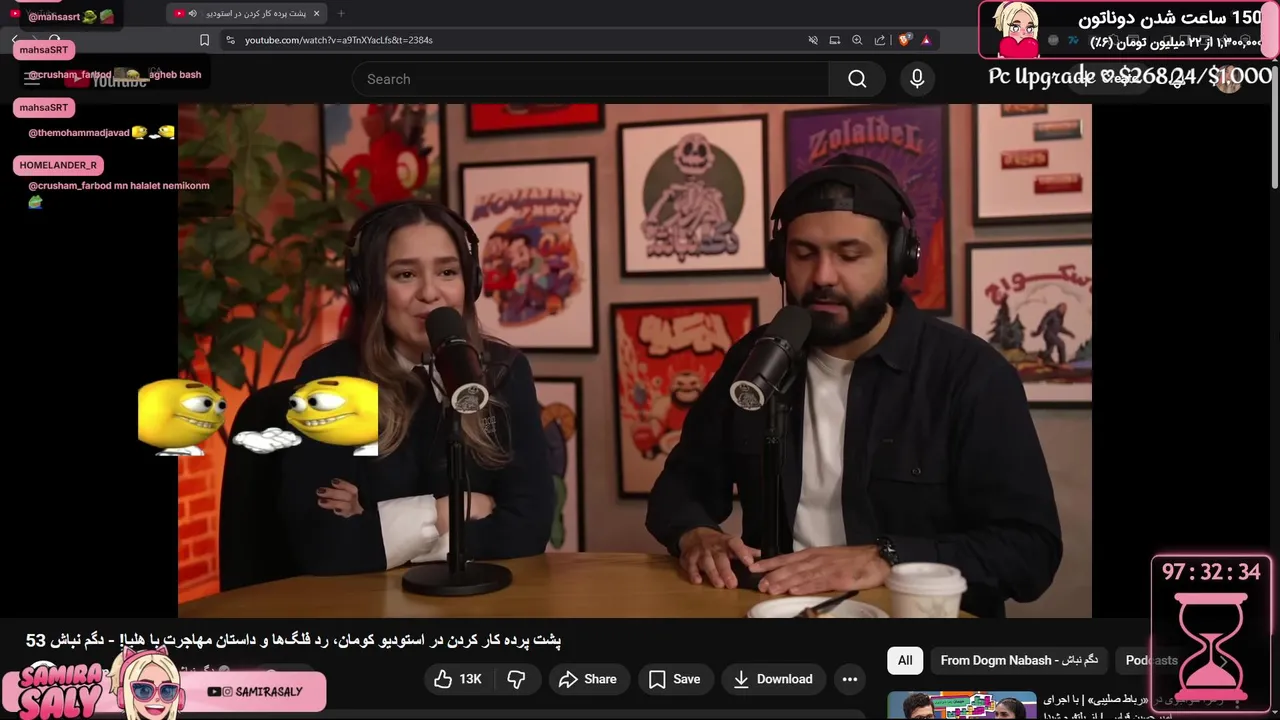Select the From Dogm Nabash filter chip
1280x720 pixels.
point(1019,660)
